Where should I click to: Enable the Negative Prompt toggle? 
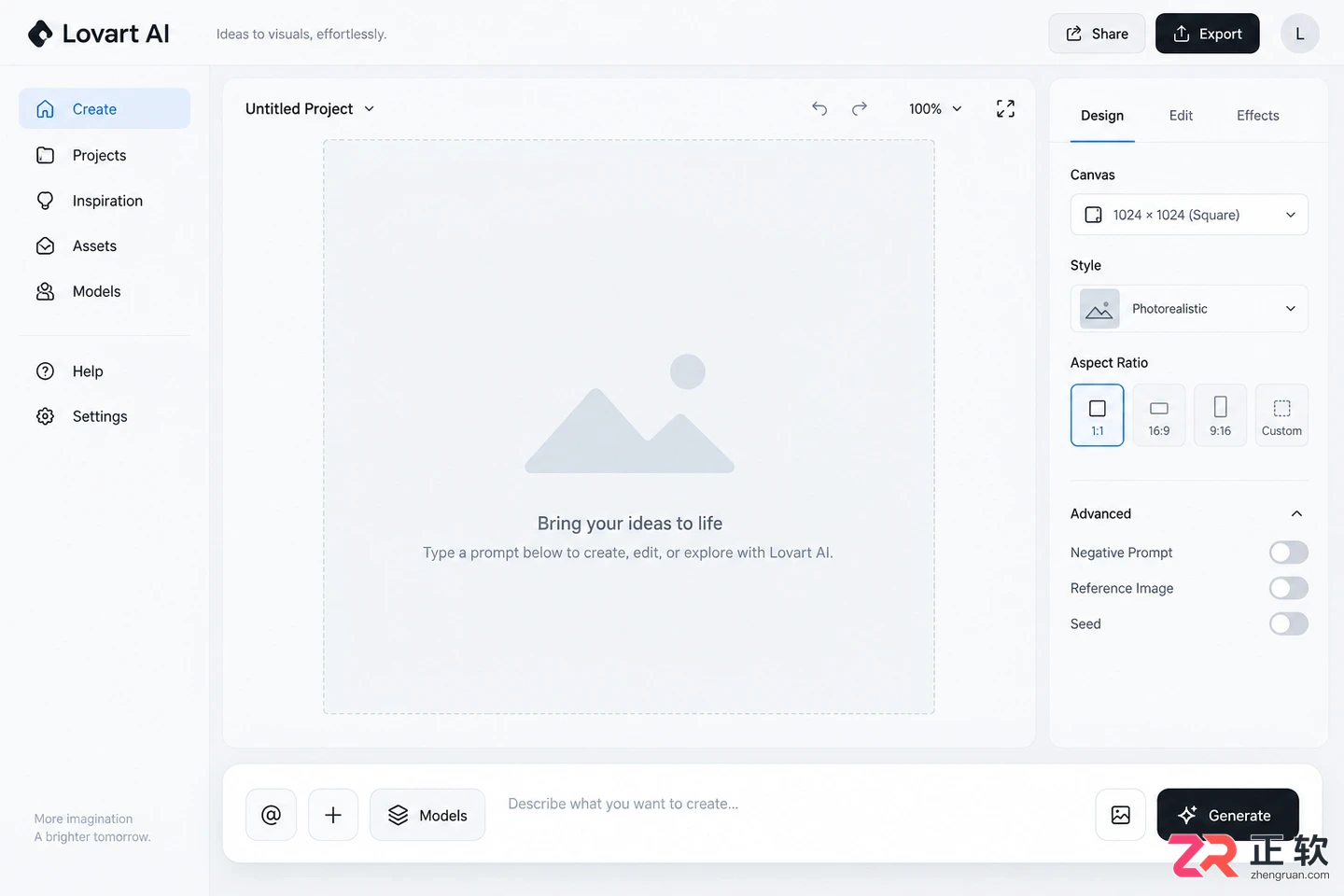1289,553
